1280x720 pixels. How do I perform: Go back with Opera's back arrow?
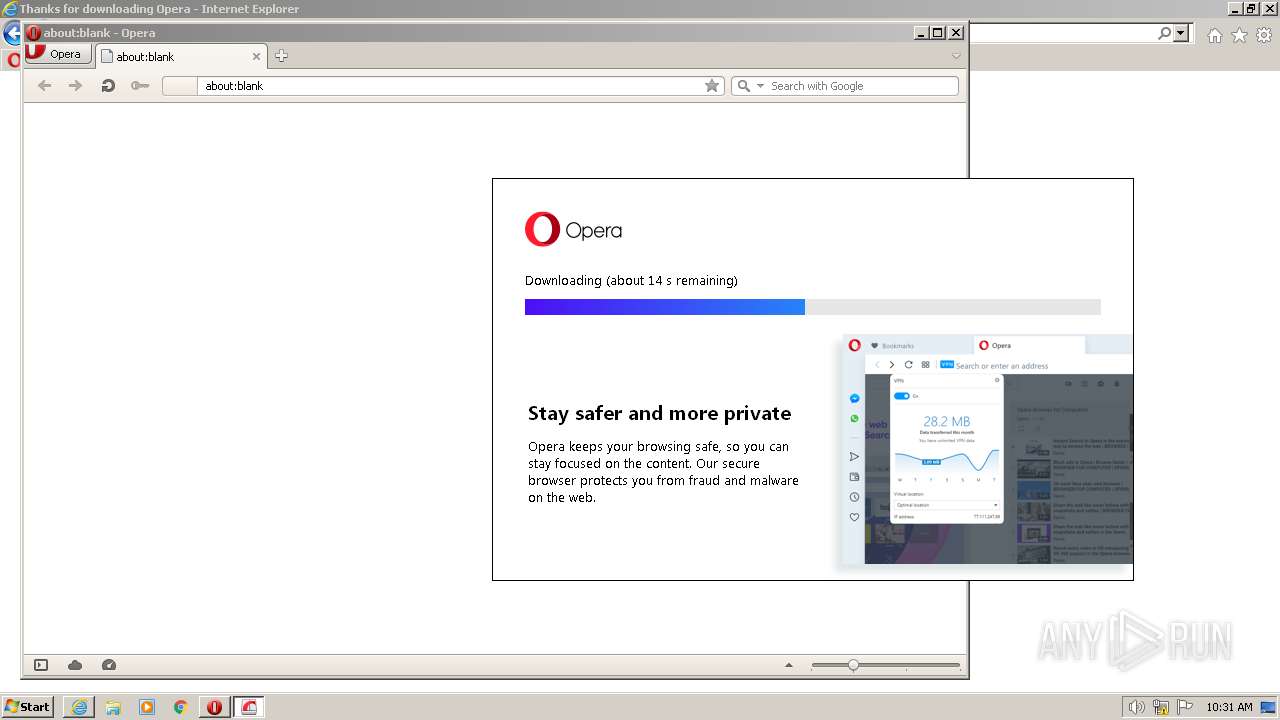44,86
